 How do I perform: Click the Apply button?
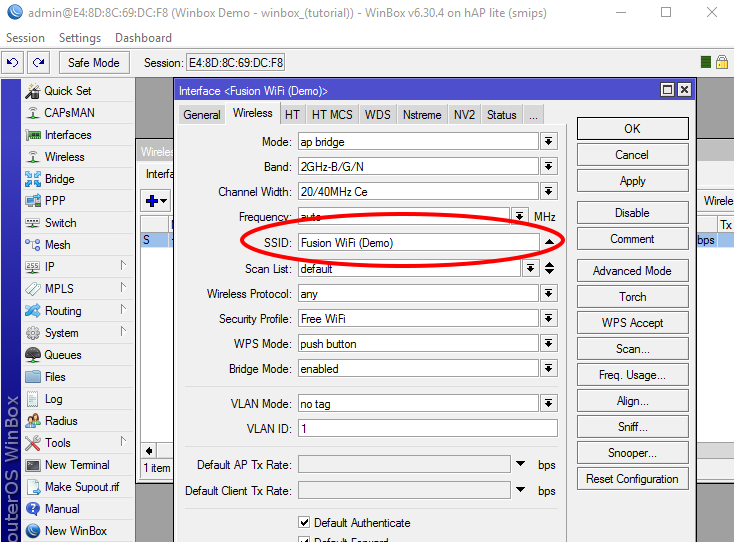(x=632, y=181)
